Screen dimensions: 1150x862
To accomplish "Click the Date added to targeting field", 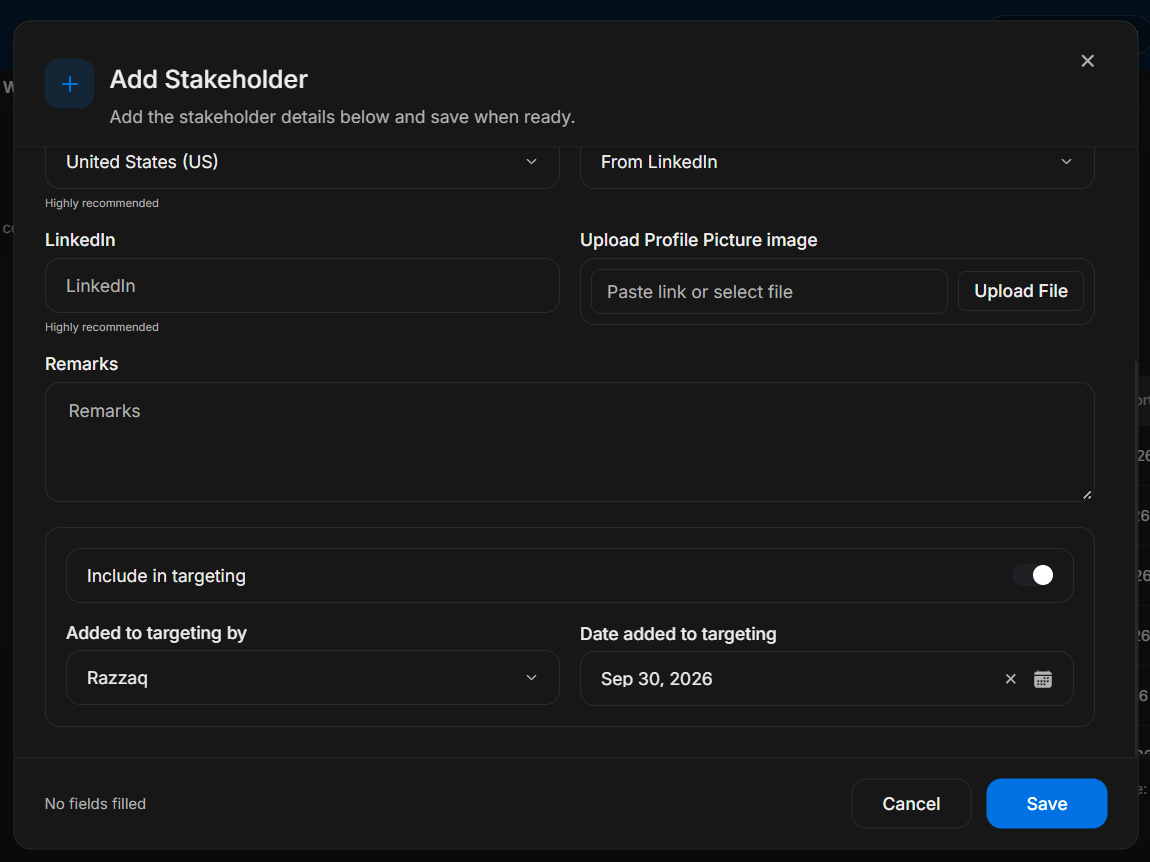I will tap(827, 679).
